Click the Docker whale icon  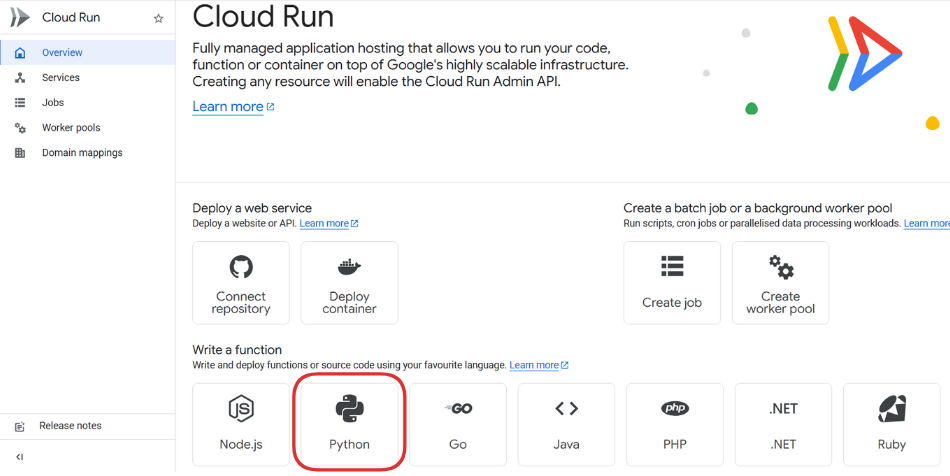[349, 266]
